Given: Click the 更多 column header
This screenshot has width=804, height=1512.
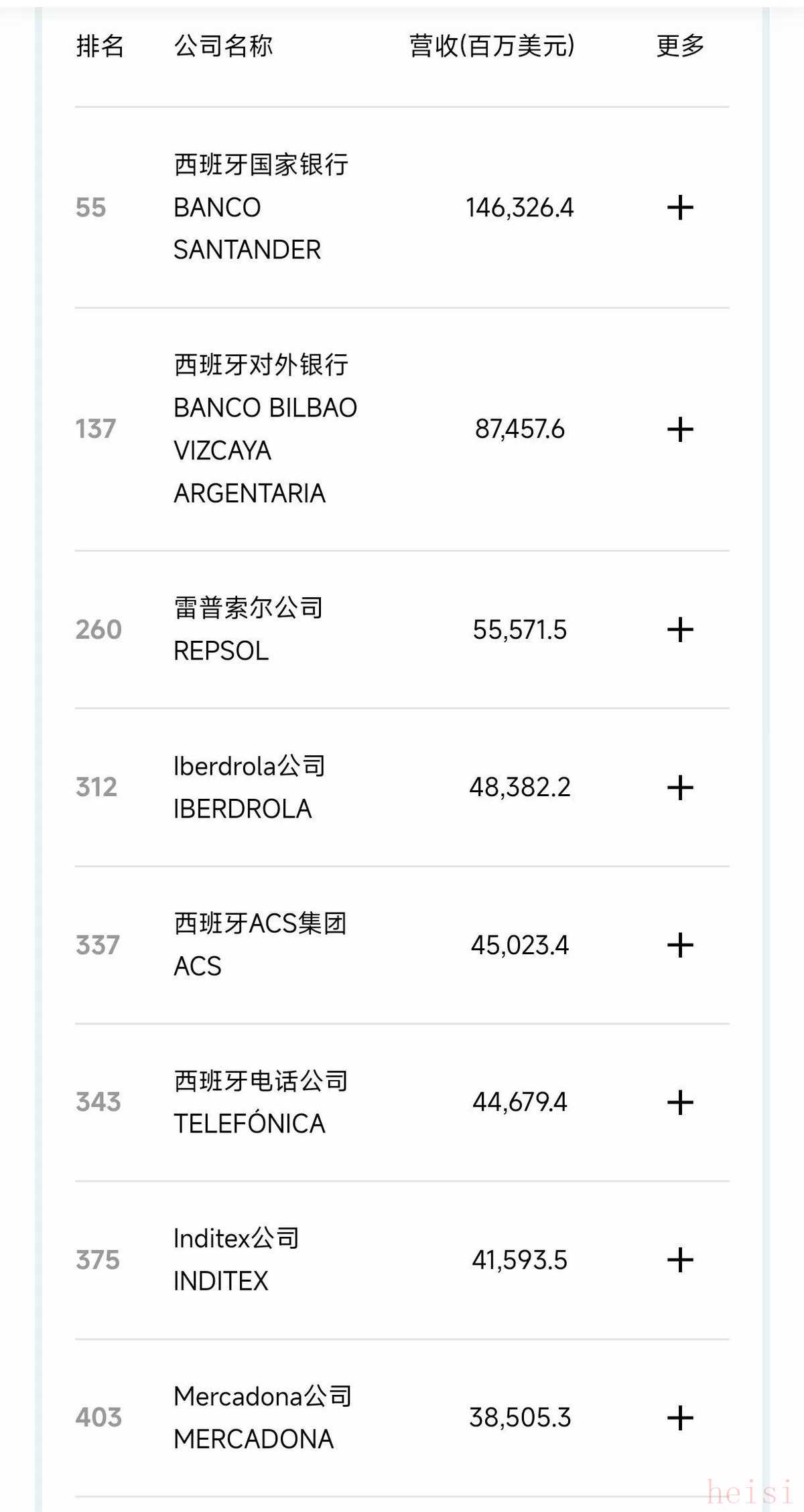Looking at the screenshot, I should click(680, 46).
